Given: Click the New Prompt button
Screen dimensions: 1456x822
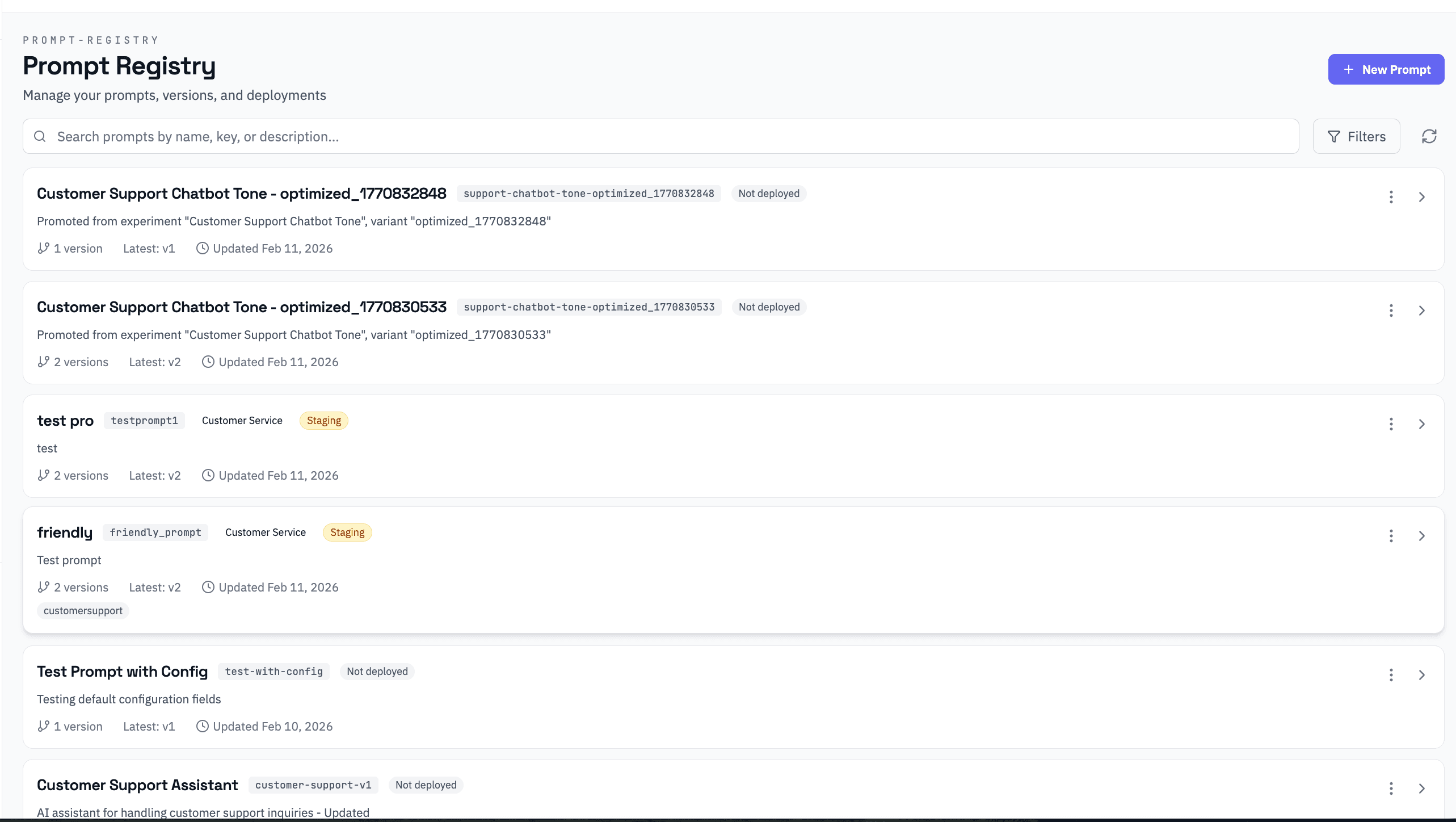Looking at the screenshot, I should pyautogui.click(x=1386, y=69).
